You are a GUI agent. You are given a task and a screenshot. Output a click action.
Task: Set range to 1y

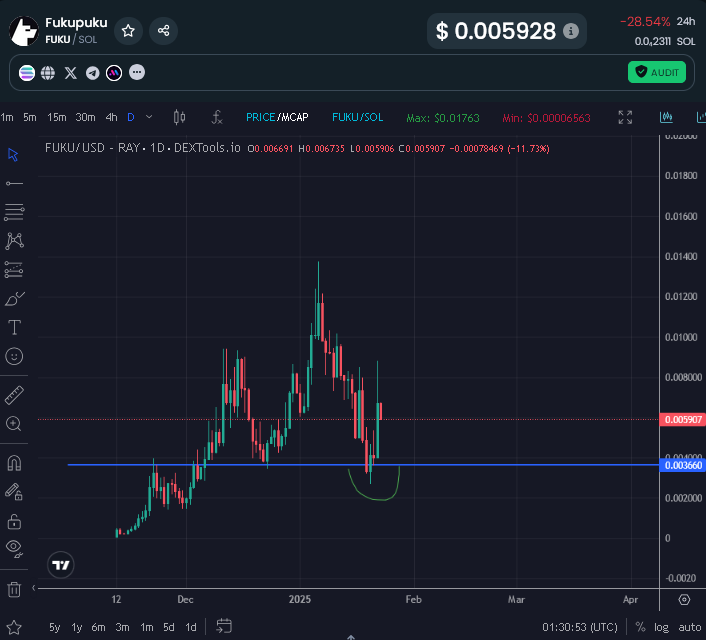[x=77, y=627]
